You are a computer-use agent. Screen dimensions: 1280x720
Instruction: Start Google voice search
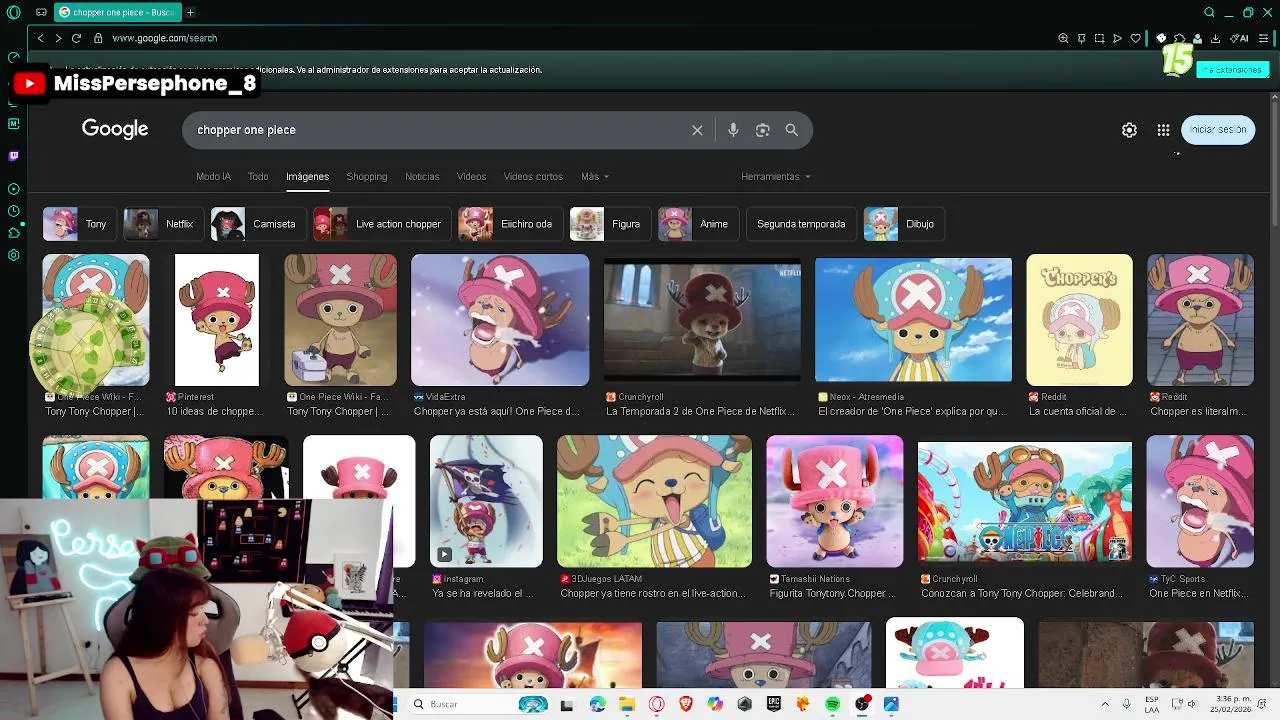733,130
